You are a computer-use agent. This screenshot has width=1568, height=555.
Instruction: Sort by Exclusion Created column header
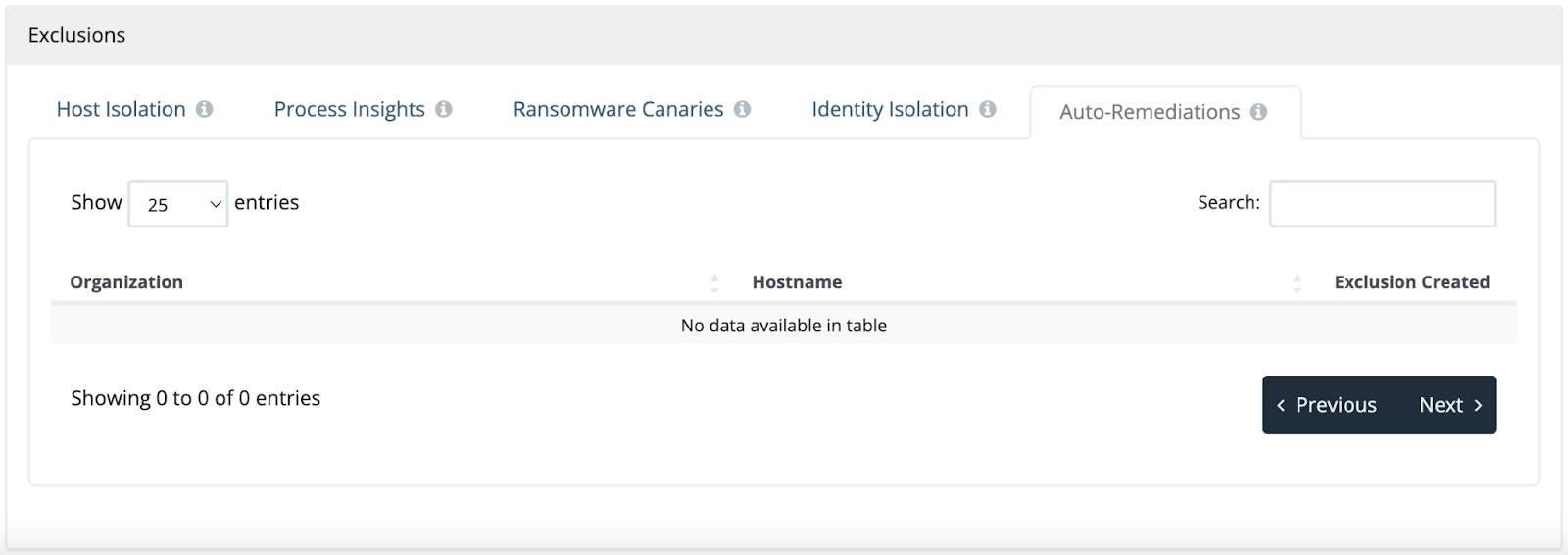(x=1411, y=282)
